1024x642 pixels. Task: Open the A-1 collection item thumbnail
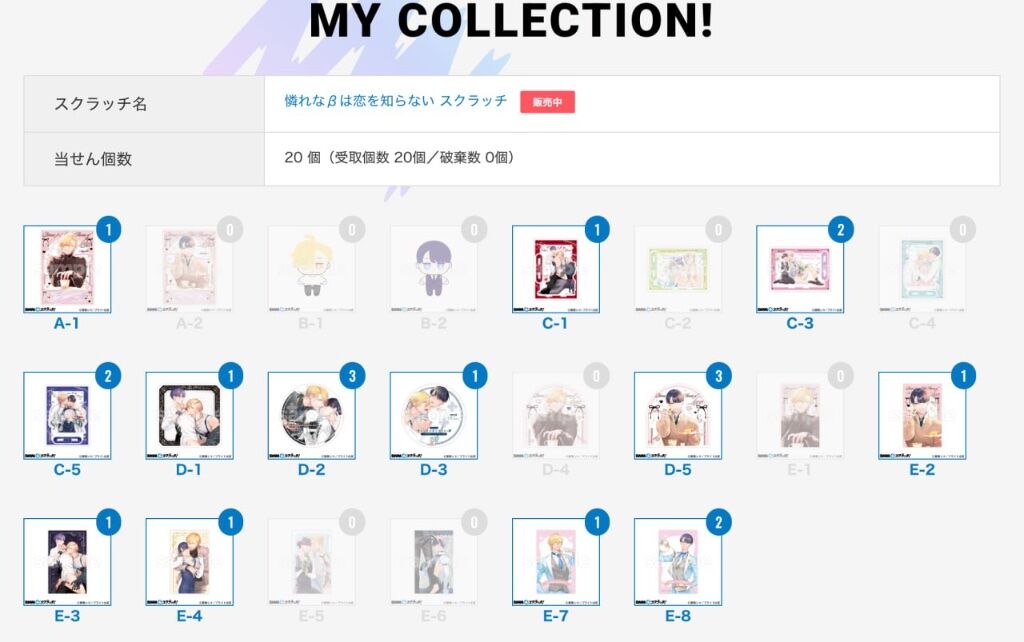tap(67, 269)
